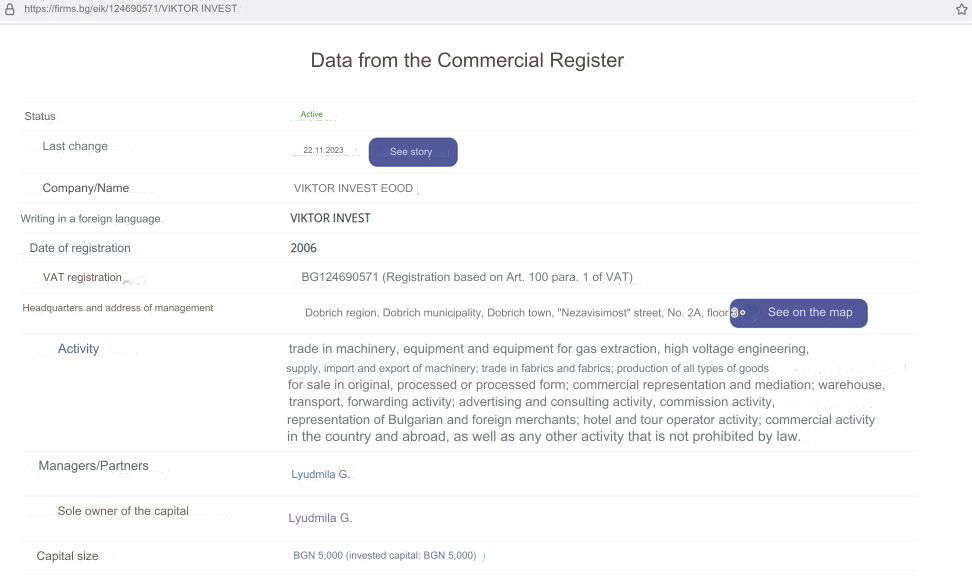The height and width of the screenshot is (579, 972).
Task: Click the Active status label
Action: pyautogui.click(x=312, y=114)
